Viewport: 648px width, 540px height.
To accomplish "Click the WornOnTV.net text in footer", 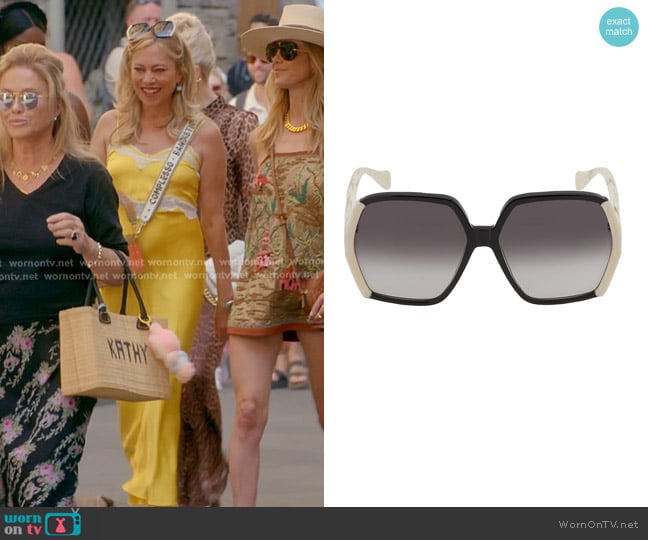I will (x=598, y=524).
